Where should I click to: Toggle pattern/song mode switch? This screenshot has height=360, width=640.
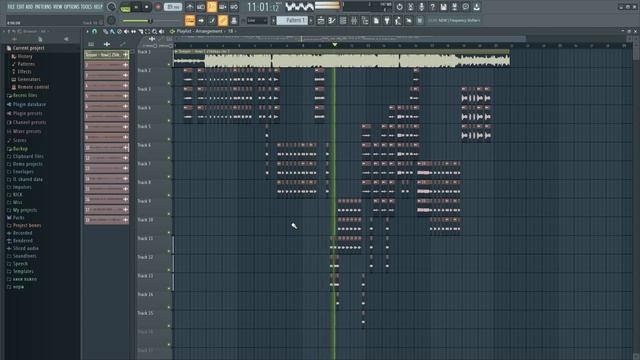[125, 7]
